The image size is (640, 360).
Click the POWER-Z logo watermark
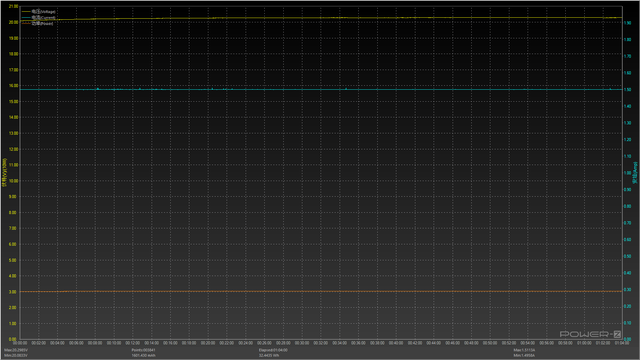[590, 334]
